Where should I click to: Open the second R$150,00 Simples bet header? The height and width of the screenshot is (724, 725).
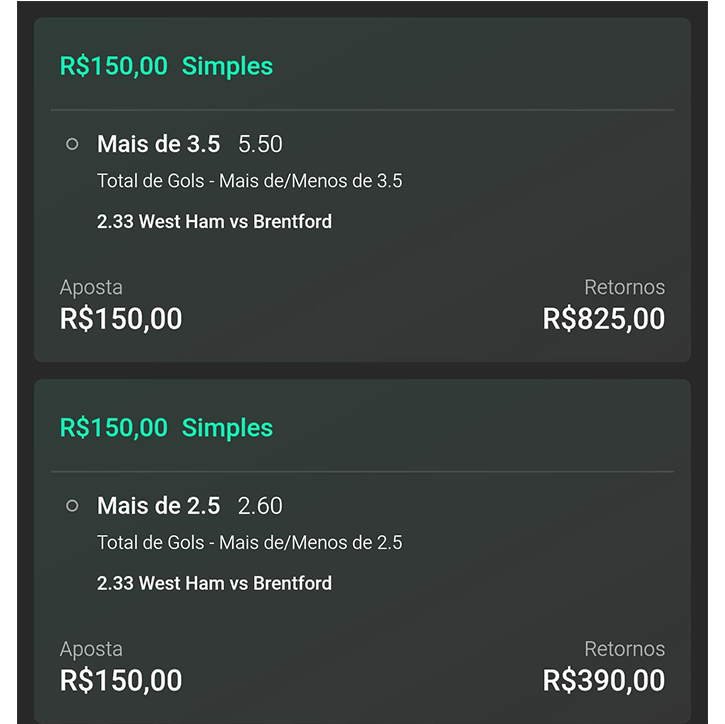166,428
